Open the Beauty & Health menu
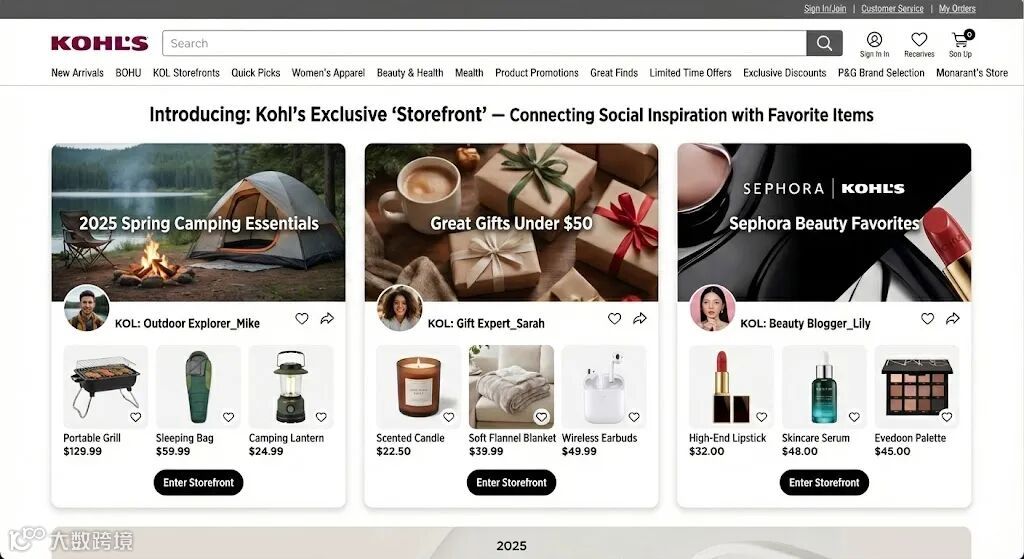The width and height of the screenshot is (1024, 559). 410,73
